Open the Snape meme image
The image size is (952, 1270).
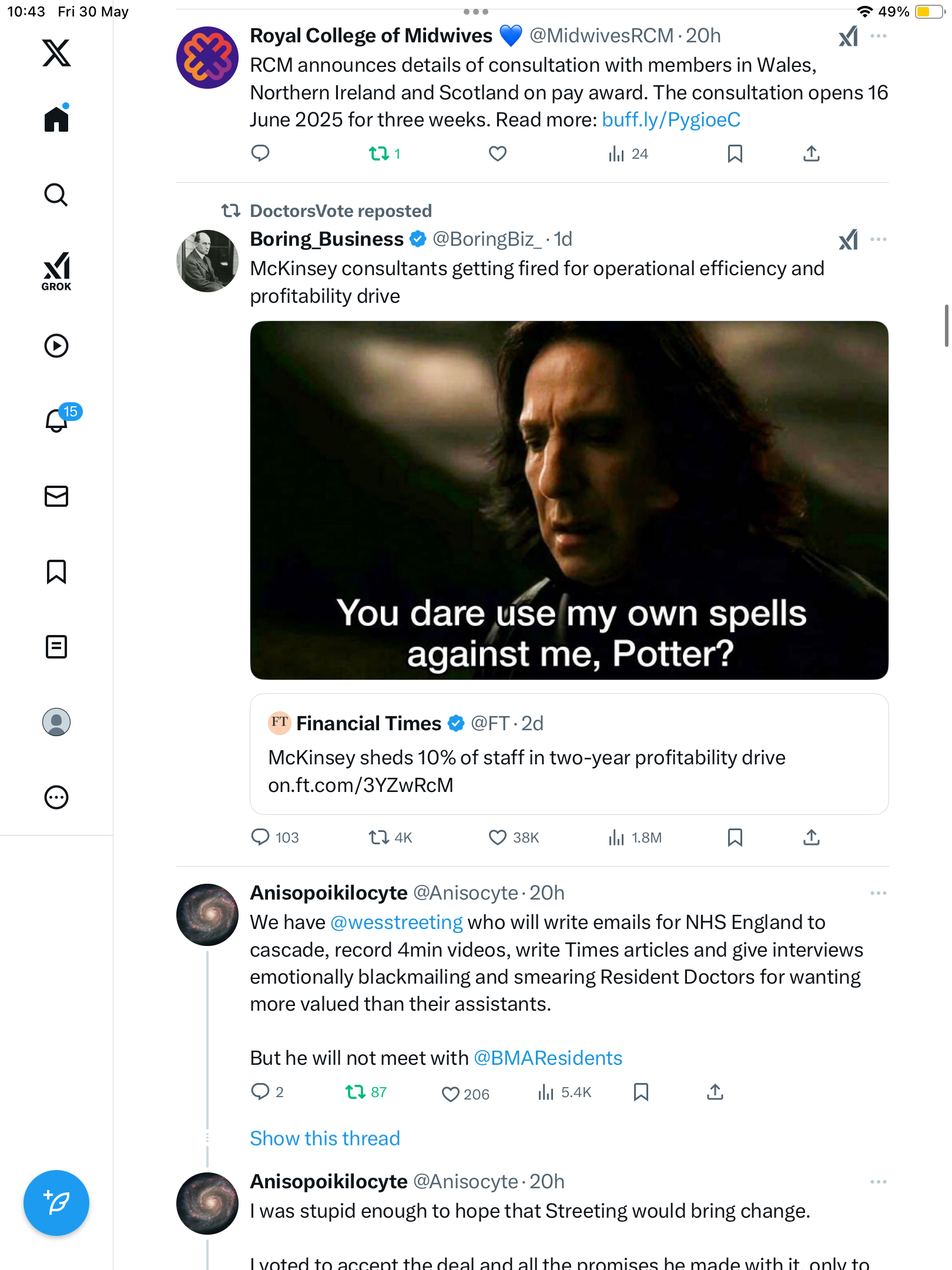(x=569, y=500)
